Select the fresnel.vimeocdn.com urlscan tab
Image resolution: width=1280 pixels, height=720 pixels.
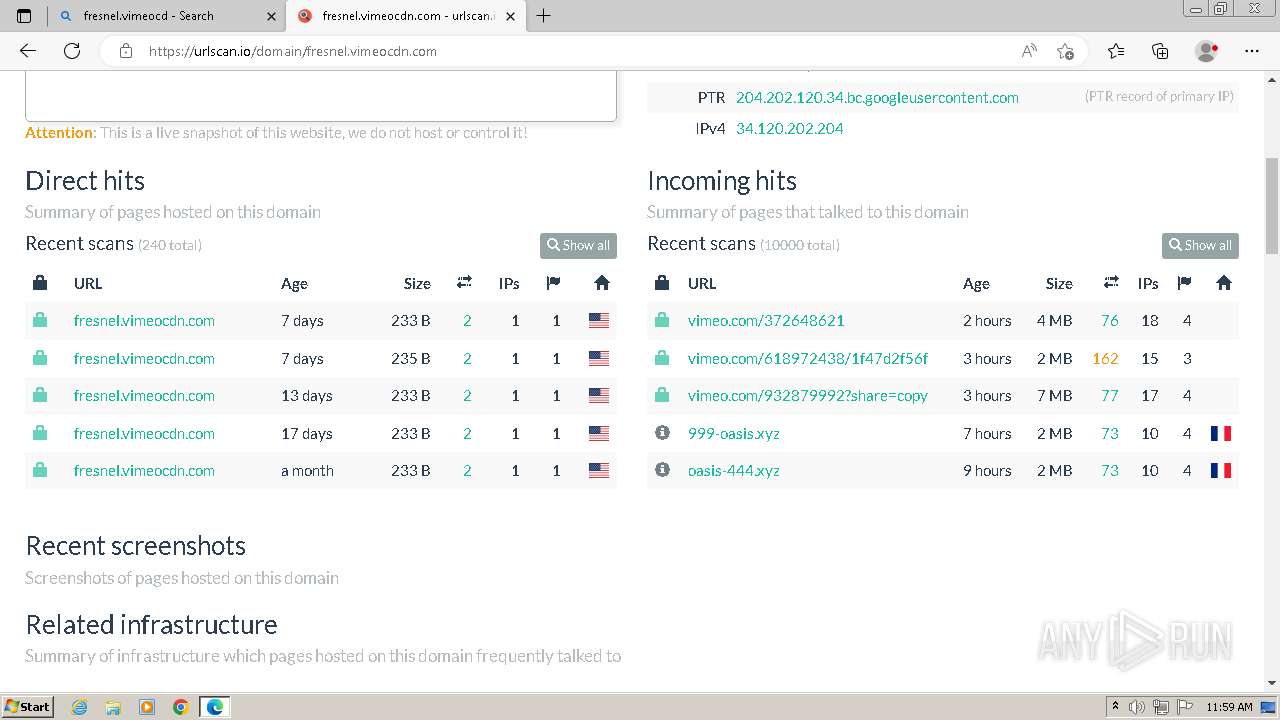pyautogui.click(x=405, y=16)
